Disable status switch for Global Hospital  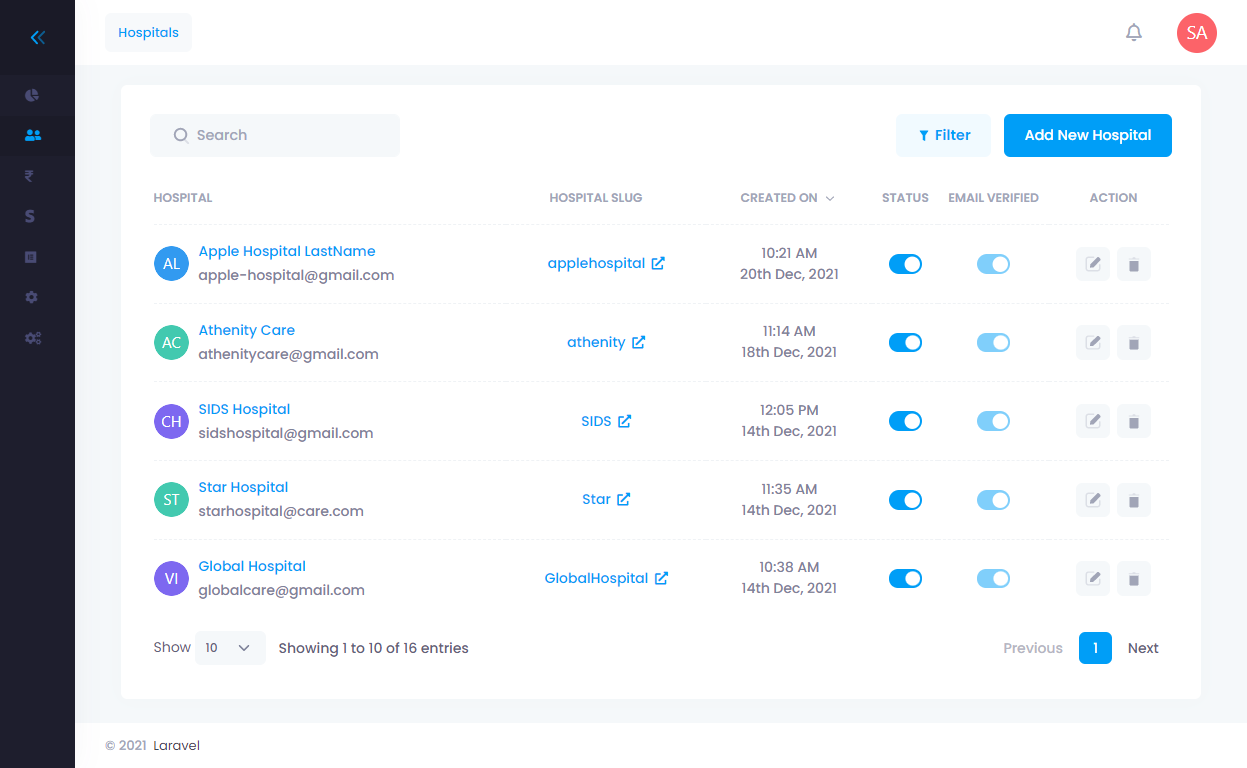point(905,578)
